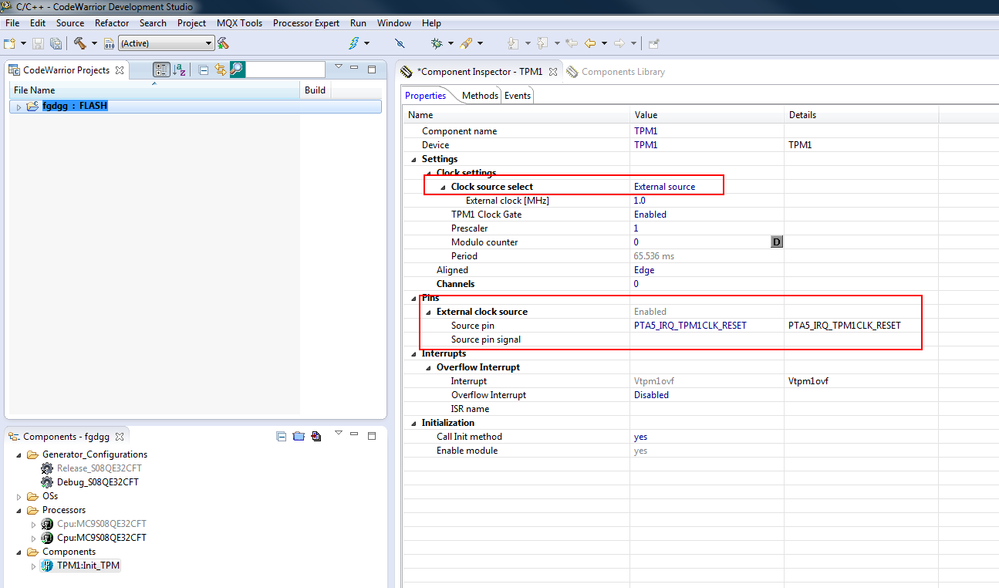
Task: Click the Save All toolbar icon
Action: [56, 43]
